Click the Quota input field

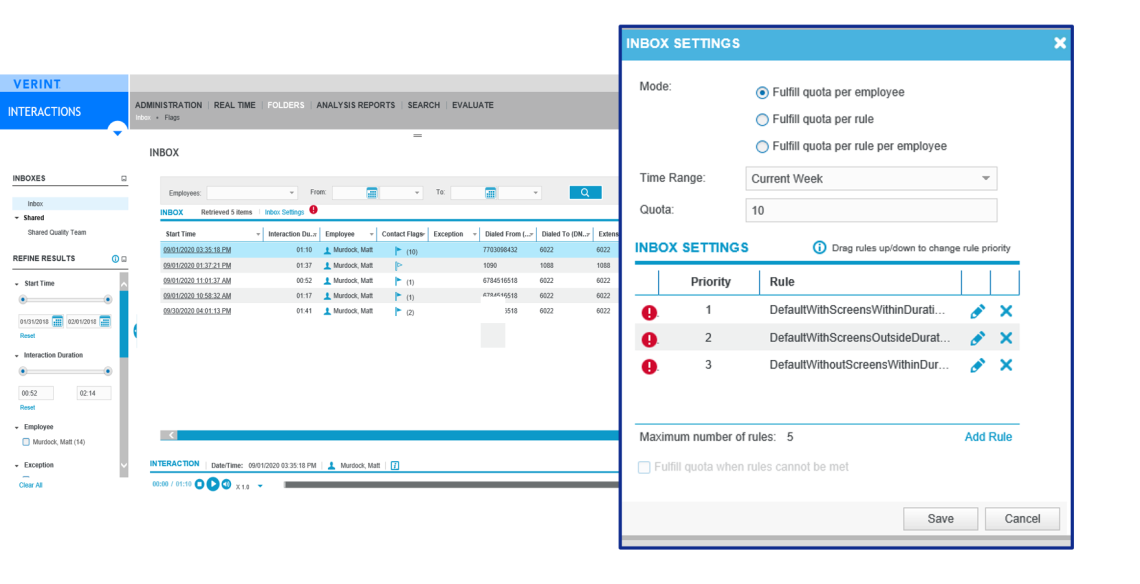(x=871, y=210)
